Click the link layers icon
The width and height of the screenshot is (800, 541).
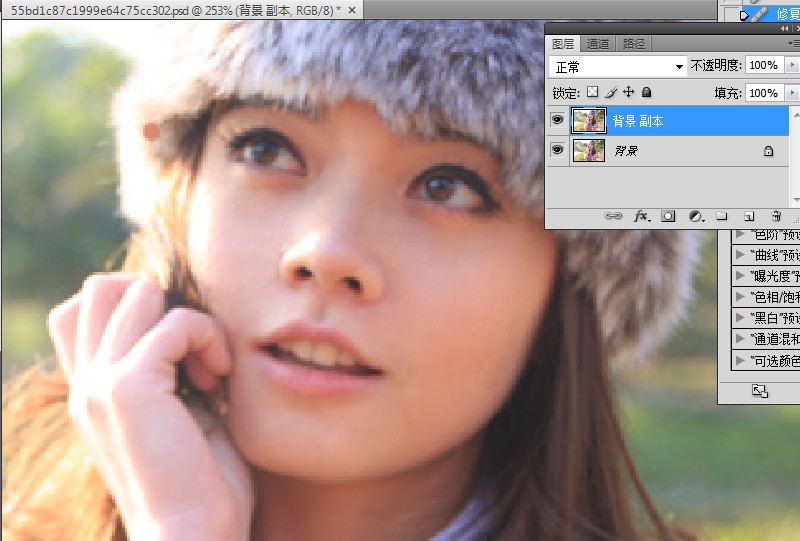point(613,216)
